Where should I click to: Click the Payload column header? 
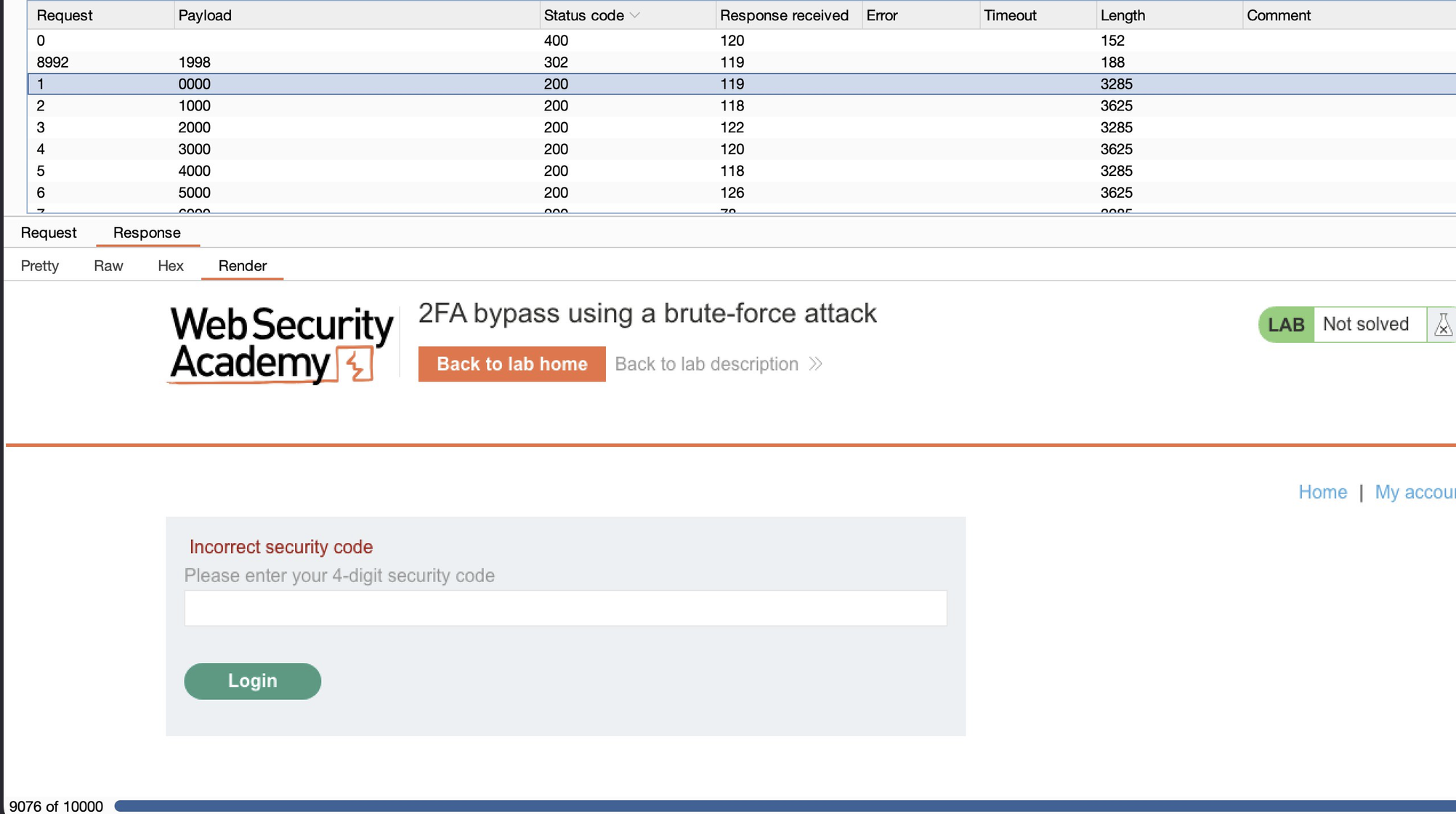pos(205,15)
